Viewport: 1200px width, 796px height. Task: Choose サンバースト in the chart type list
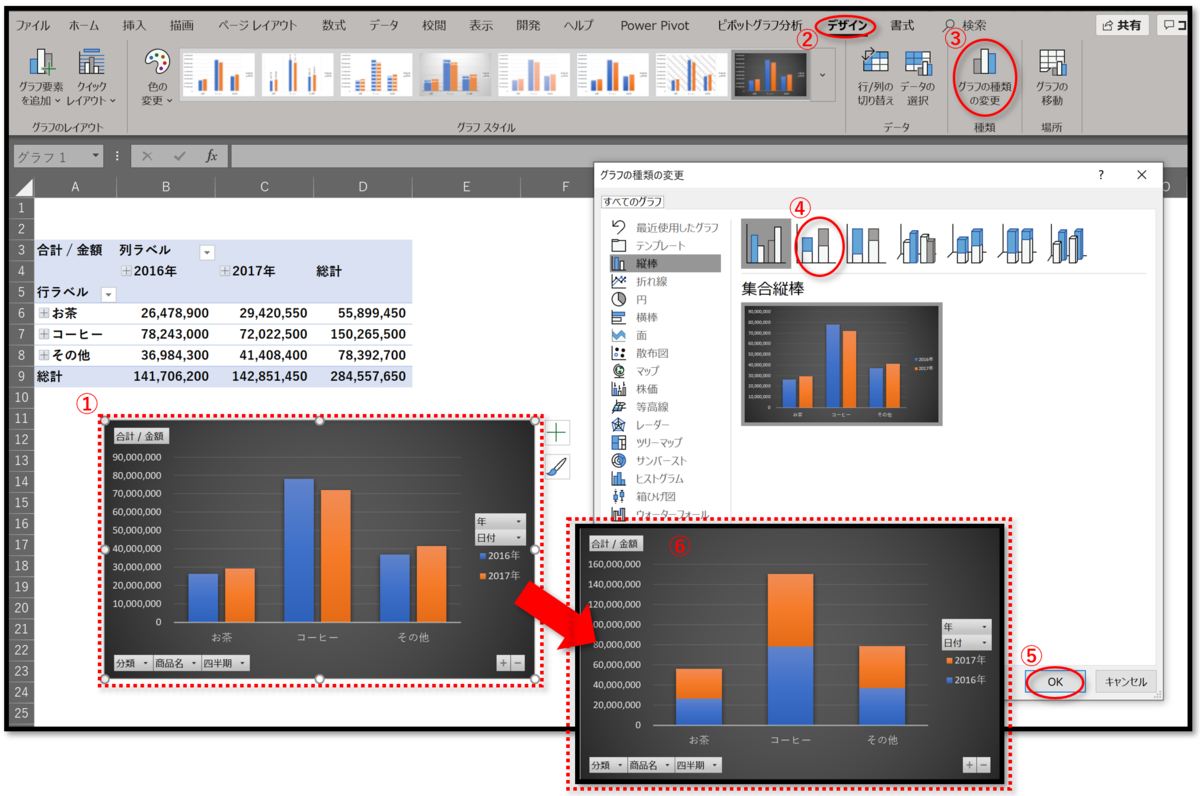[664, 460]
